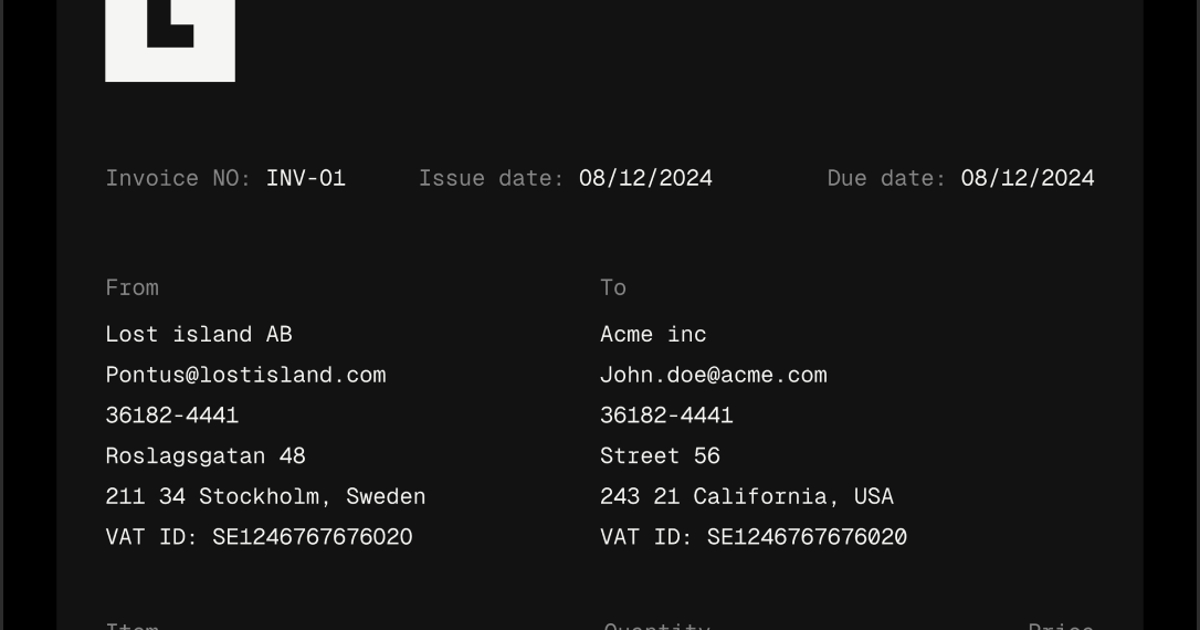The image size is (1200, 630).
Task: Edit sender VAT ID field
Action: click(x=259, y=537)
